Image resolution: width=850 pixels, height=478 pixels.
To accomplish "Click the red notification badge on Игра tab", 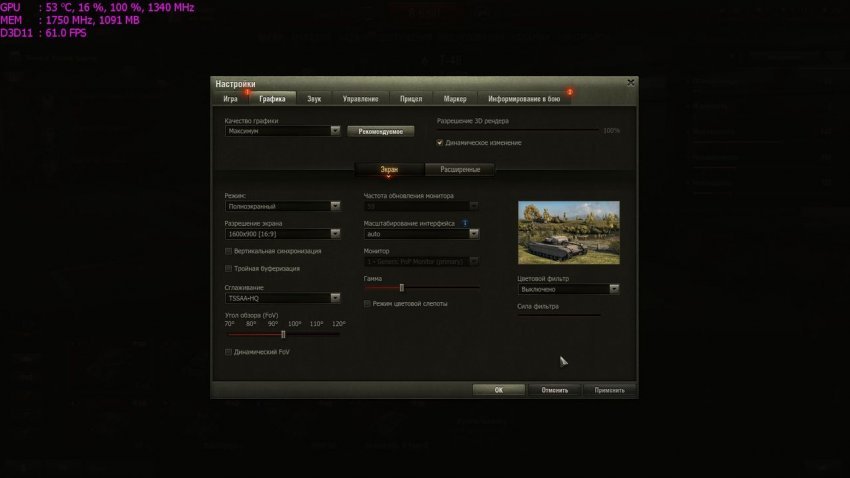I will 247,92.
